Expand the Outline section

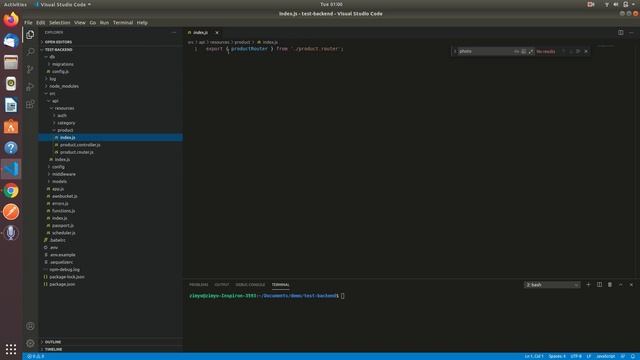(x=53, y=342)
